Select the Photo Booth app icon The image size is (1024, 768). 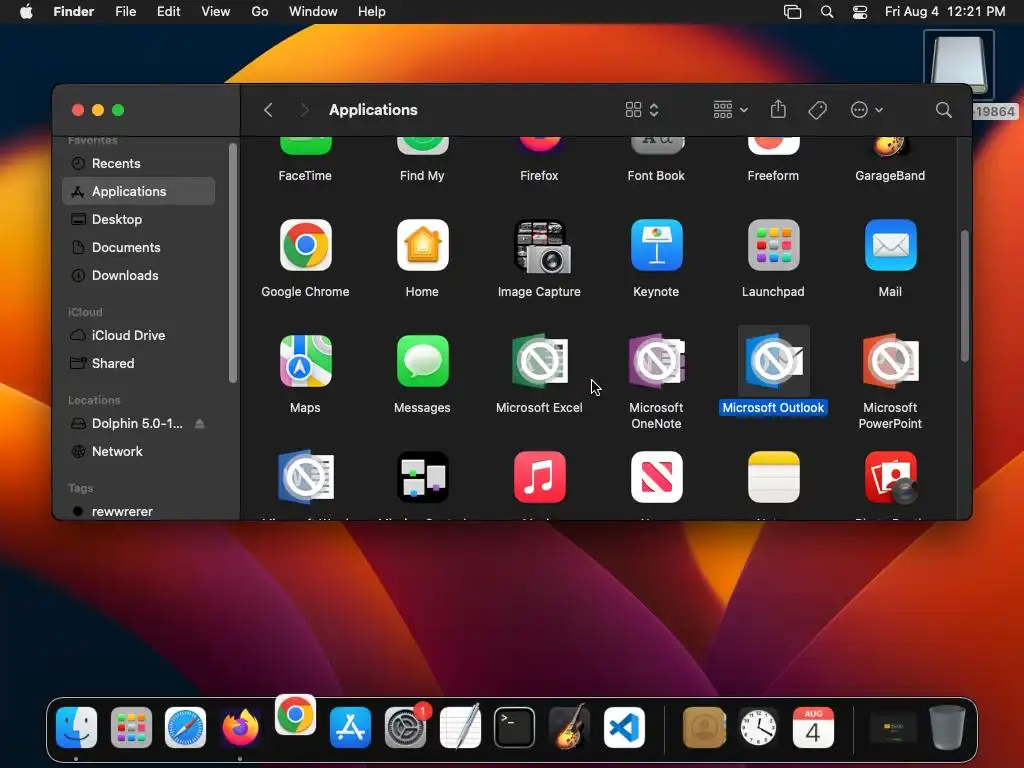890,477
